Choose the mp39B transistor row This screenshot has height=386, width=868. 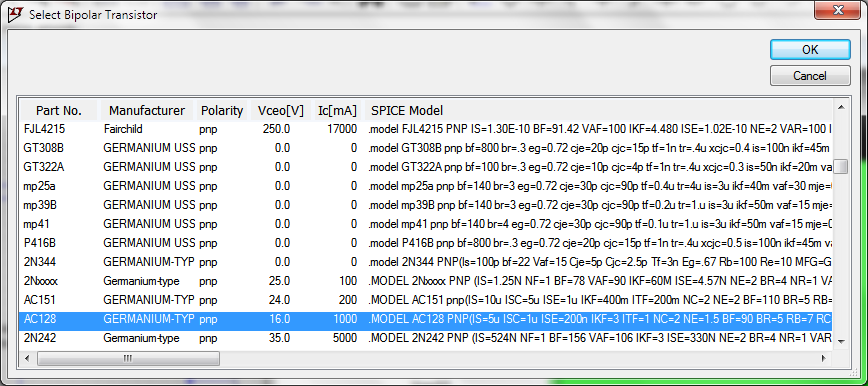(425, 205)
